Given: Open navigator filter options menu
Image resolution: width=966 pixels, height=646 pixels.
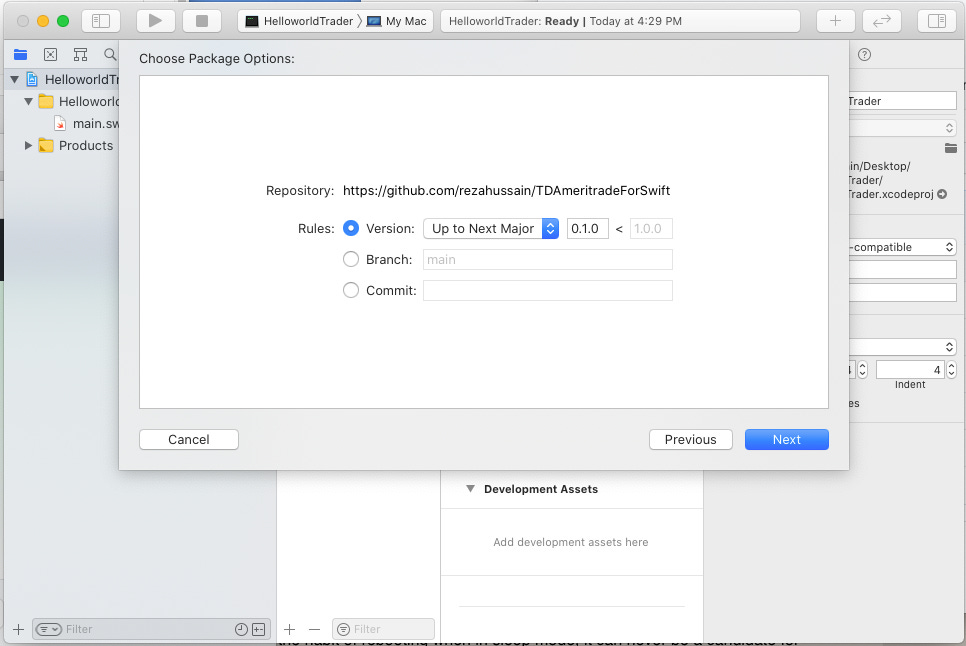Looking at the screenshot, I should 49,629.
